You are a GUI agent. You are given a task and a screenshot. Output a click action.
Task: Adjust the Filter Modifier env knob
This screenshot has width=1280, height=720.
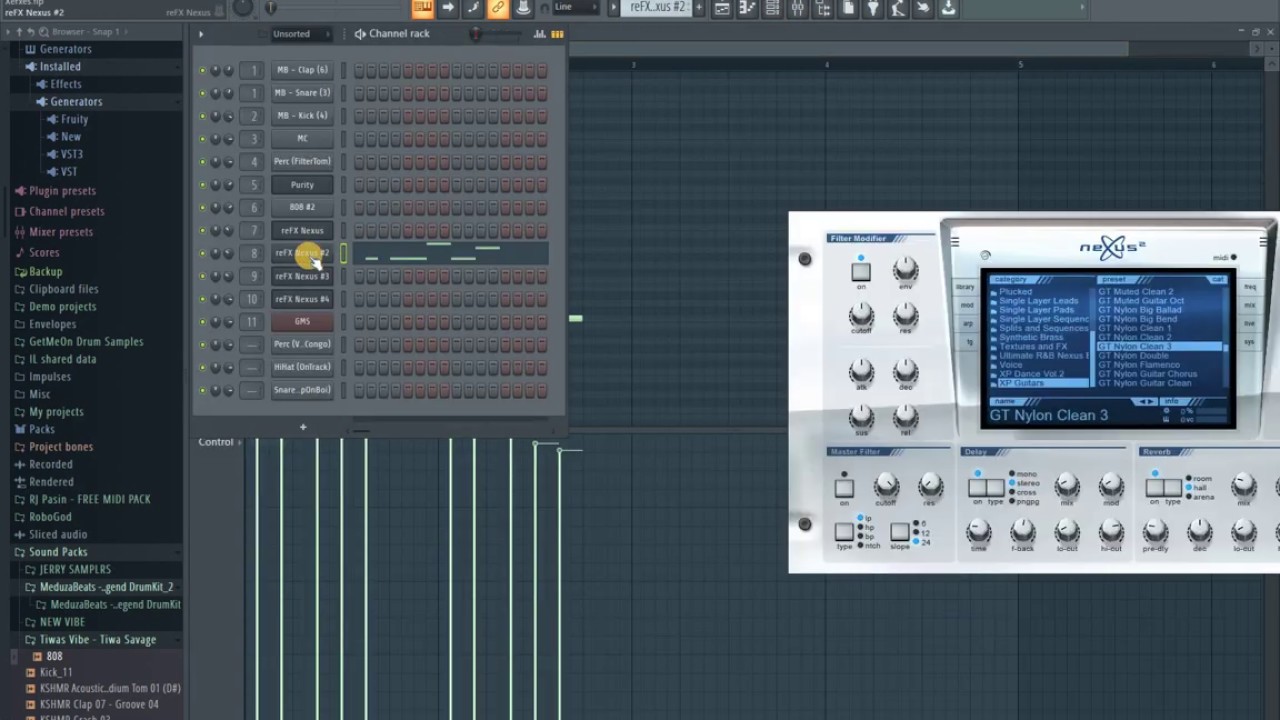(x=905, y=269)
